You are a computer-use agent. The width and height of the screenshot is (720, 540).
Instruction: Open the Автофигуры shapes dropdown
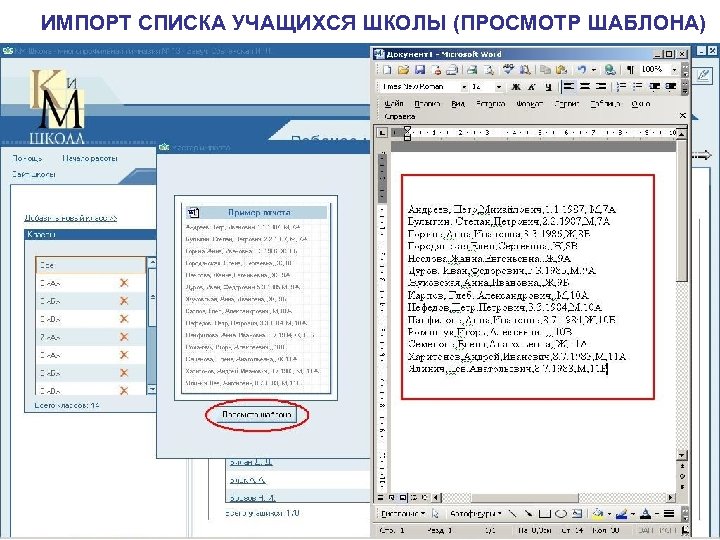click(475, 514)
